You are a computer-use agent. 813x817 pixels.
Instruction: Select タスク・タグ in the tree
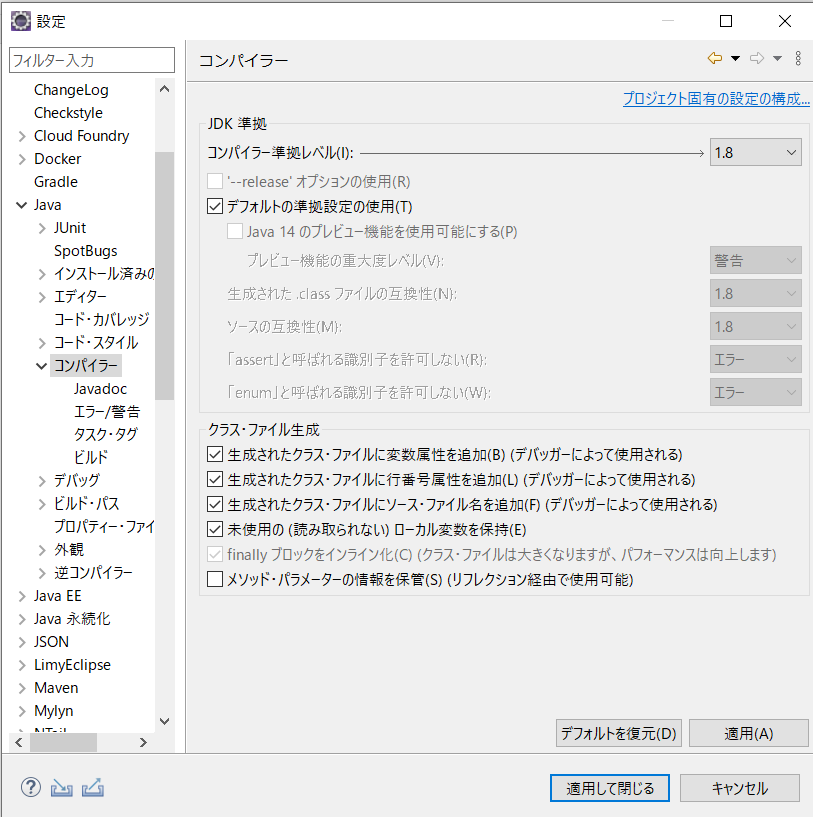click(x=105, y=435)
